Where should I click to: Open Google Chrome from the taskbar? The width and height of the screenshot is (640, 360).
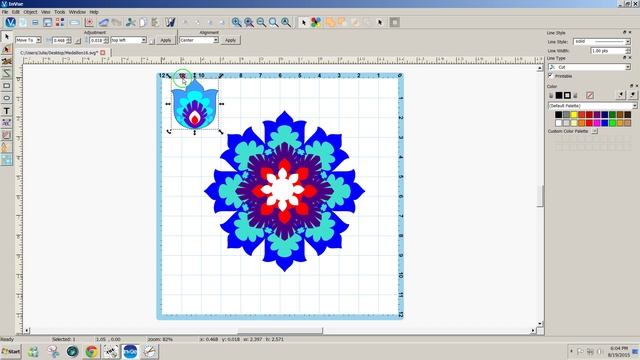[91, 351]
